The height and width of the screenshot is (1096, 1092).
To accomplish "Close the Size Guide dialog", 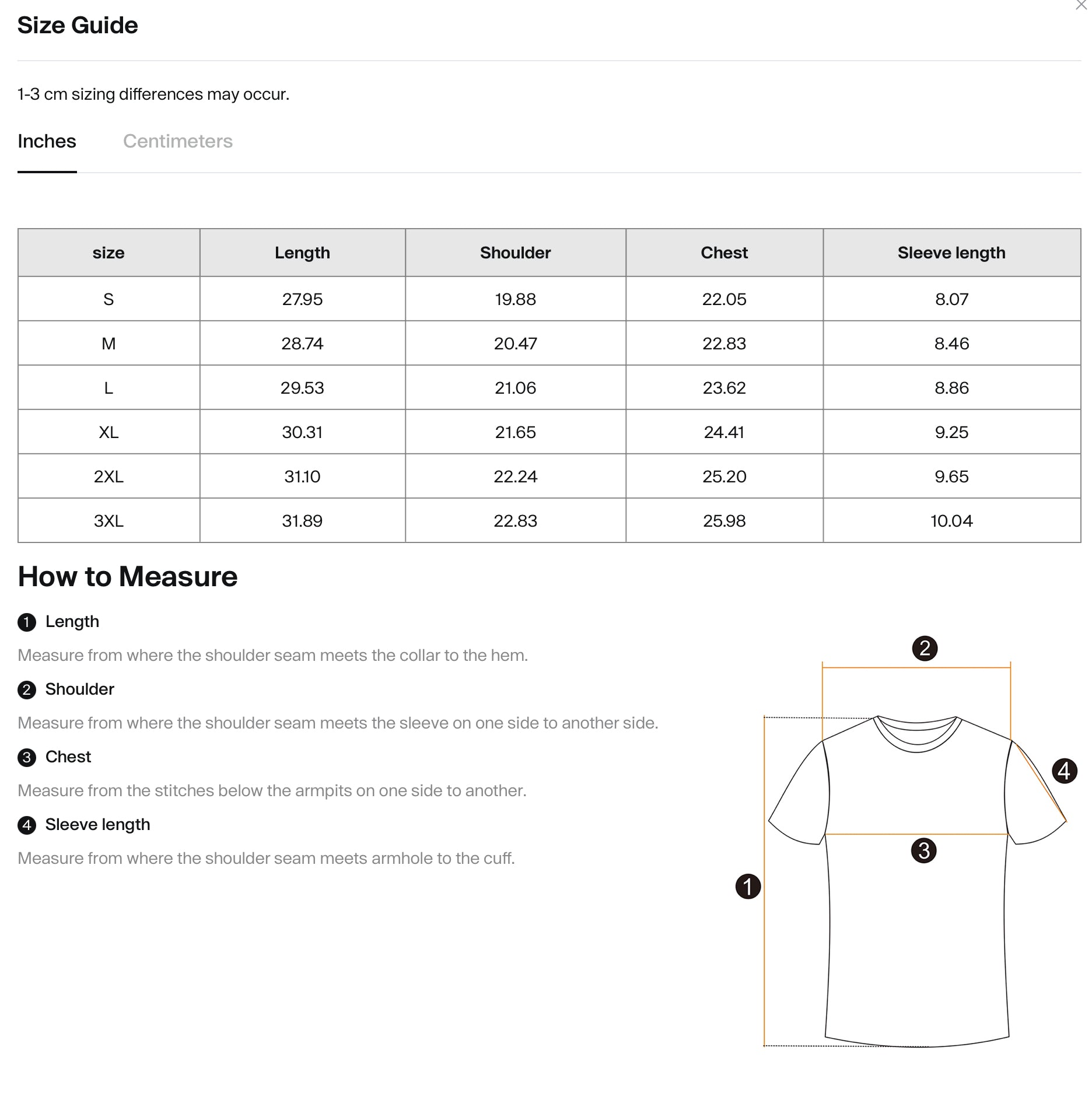I will click(1080, 5).
